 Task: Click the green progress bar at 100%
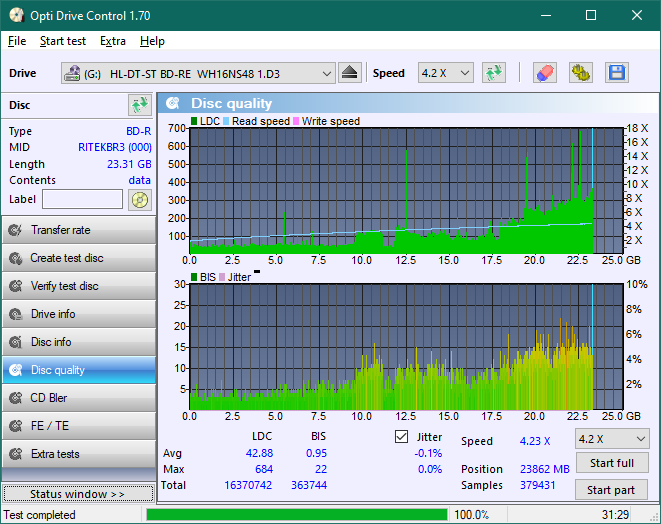(x=296, y=515)
